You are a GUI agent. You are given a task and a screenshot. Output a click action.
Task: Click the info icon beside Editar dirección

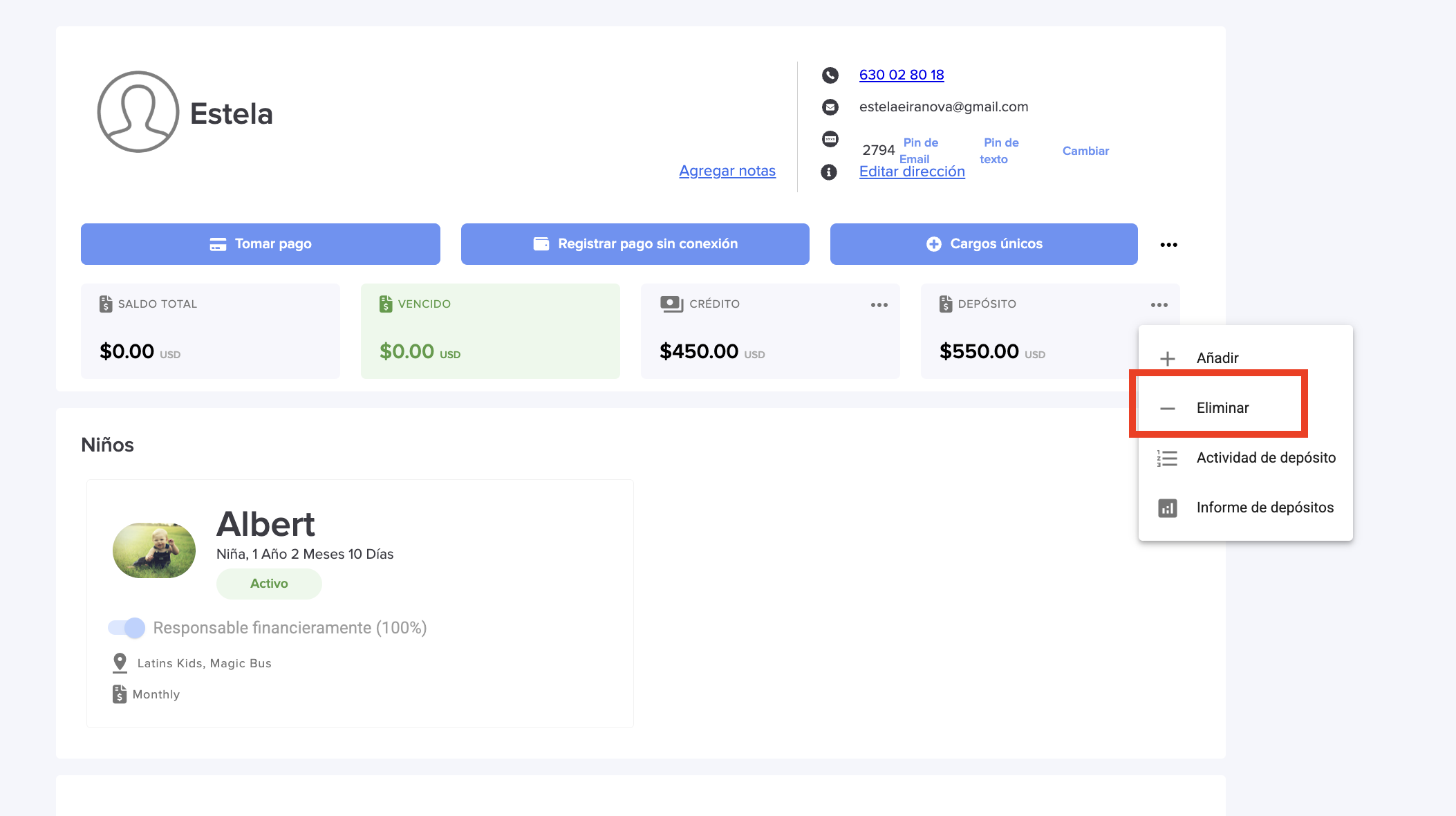(829, 171)
